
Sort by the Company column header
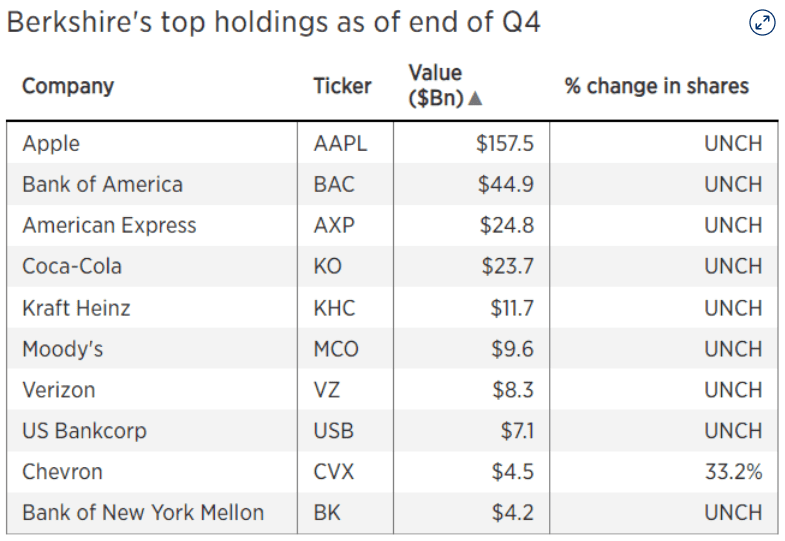(x=68, y=86)
